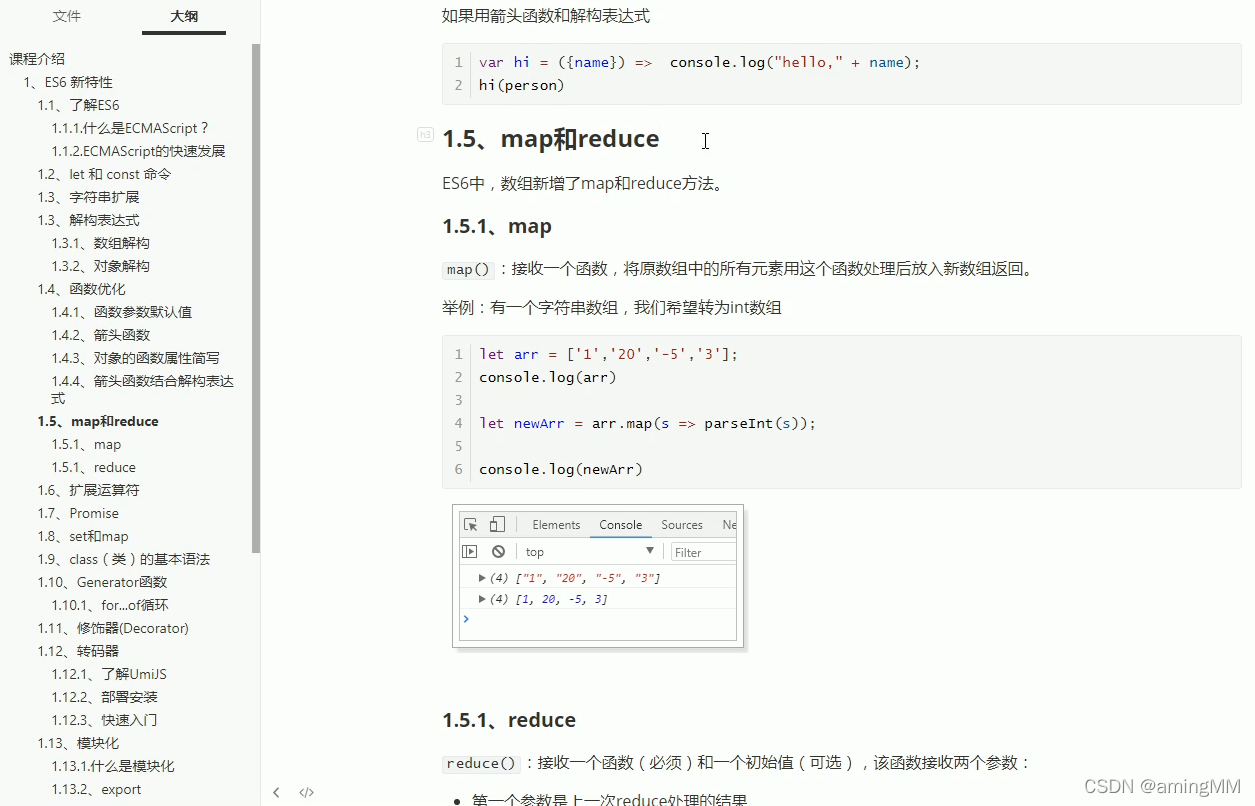
Task: Click code line console.log(newArr)
Action: [561, 469]
